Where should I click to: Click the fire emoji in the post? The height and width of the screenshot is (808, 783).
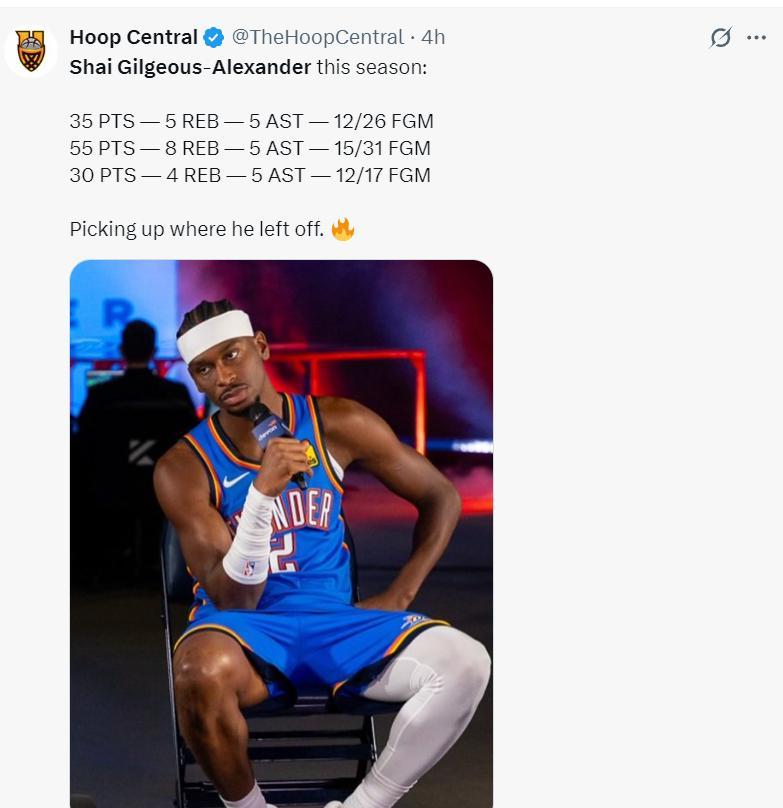tap(343, 229)
